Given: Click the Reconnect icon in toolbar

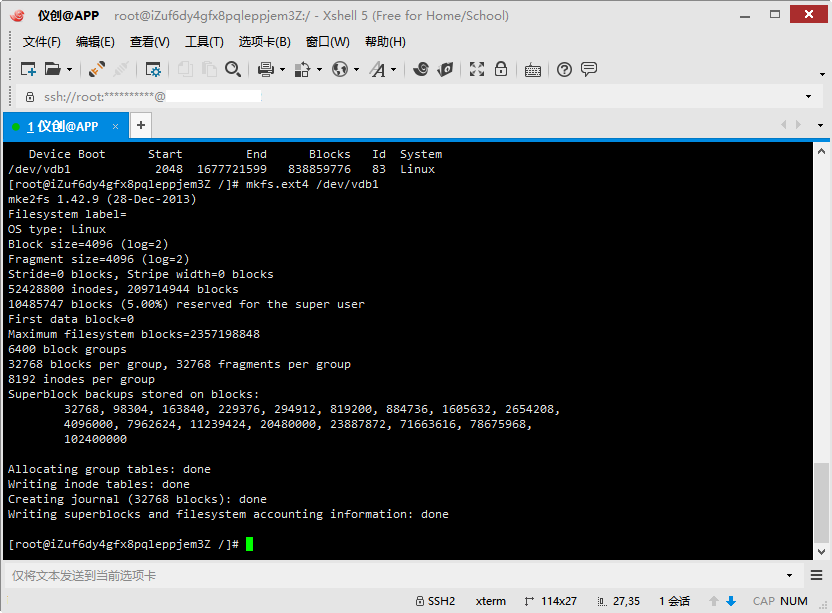Looking at the screenshot, I should point(97,69).
